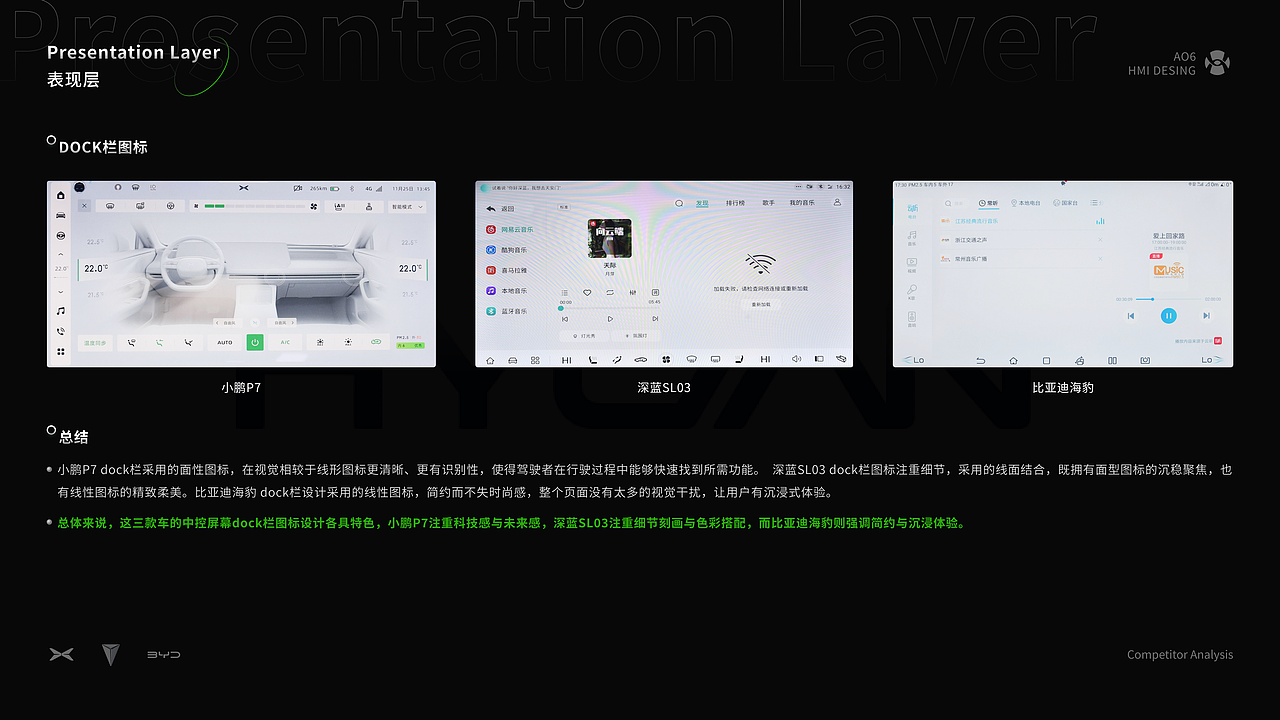This screenshot has height=720, width=1280.
Task: Select right 22.0℃ passenger temperature in Xpeng
Action: pyautogui.click(x=410, y=269)
